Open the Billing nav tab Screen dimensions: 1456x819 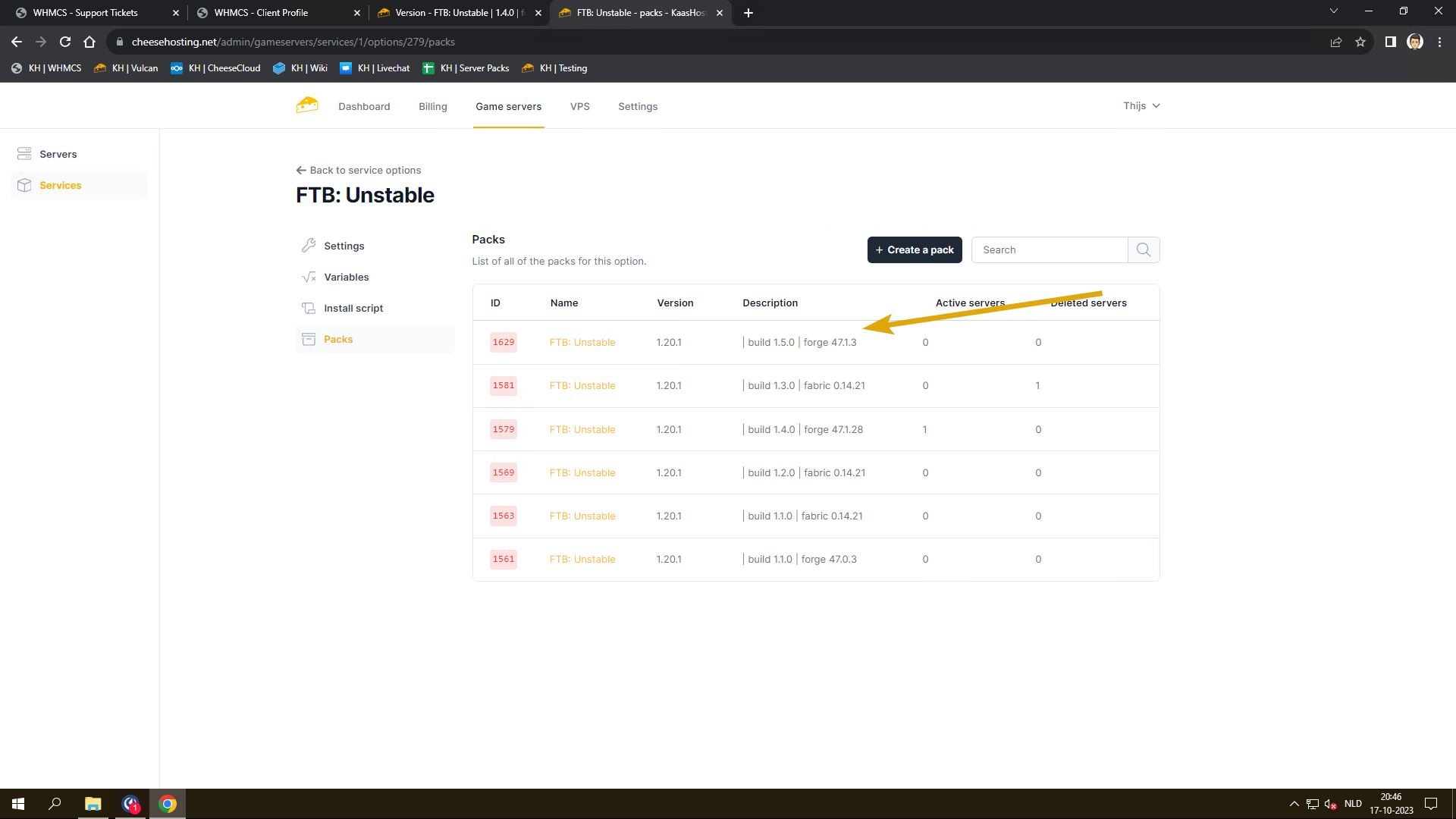click(433, 106)
